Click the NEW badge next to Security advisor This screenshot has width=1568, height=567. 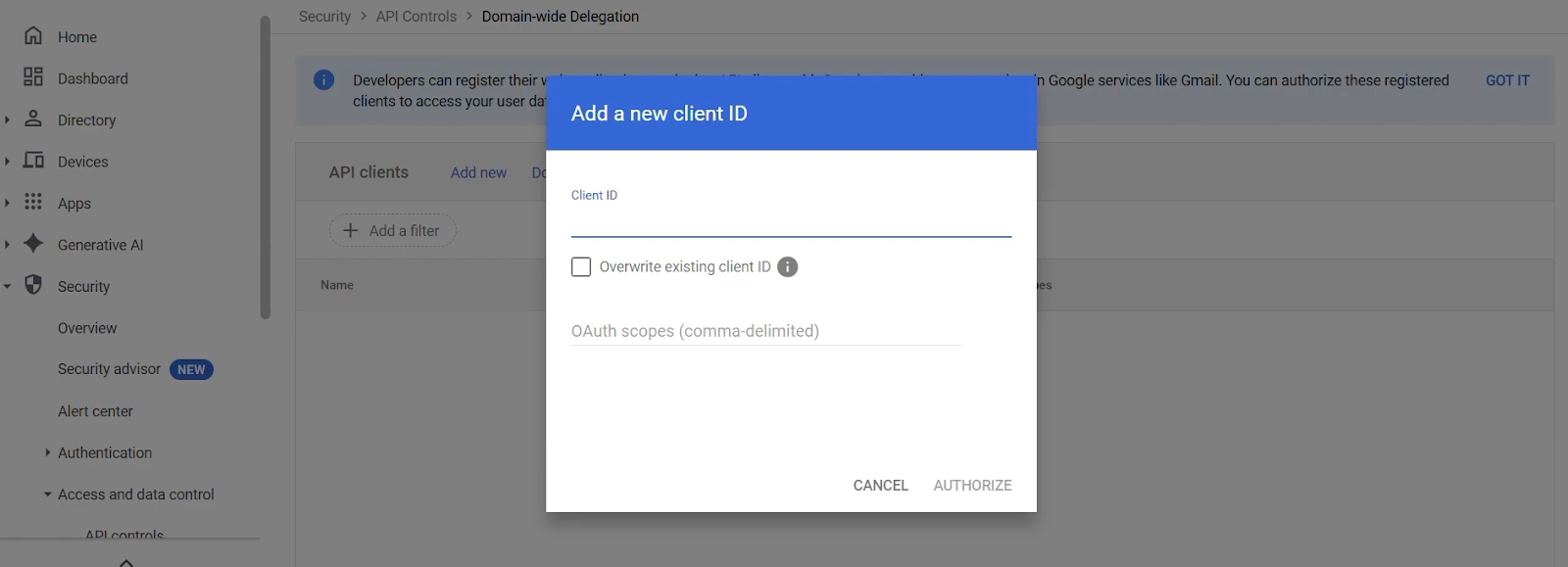191,369
